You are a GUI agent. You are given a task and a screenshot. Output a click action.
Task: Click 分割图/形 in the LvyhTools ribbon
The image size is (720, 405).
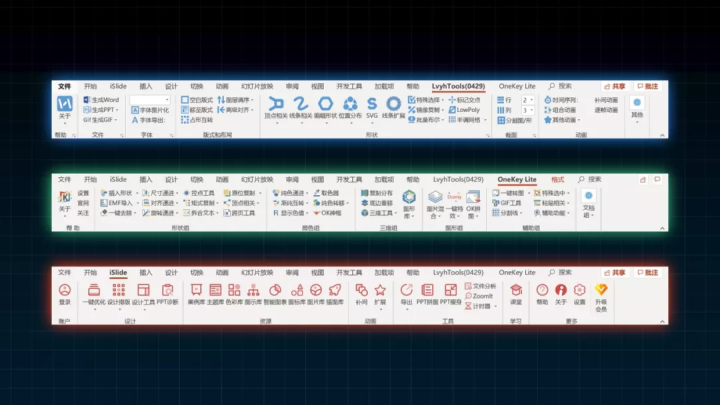pos(514,120)
